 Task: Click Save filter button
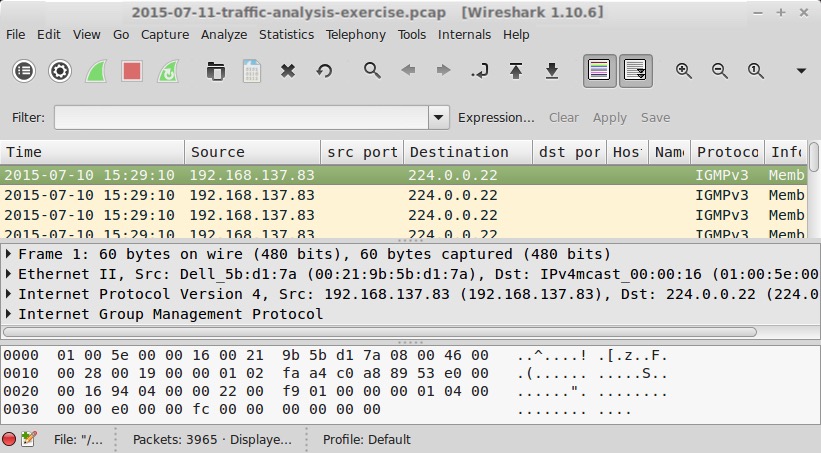(x=655, y=118)
